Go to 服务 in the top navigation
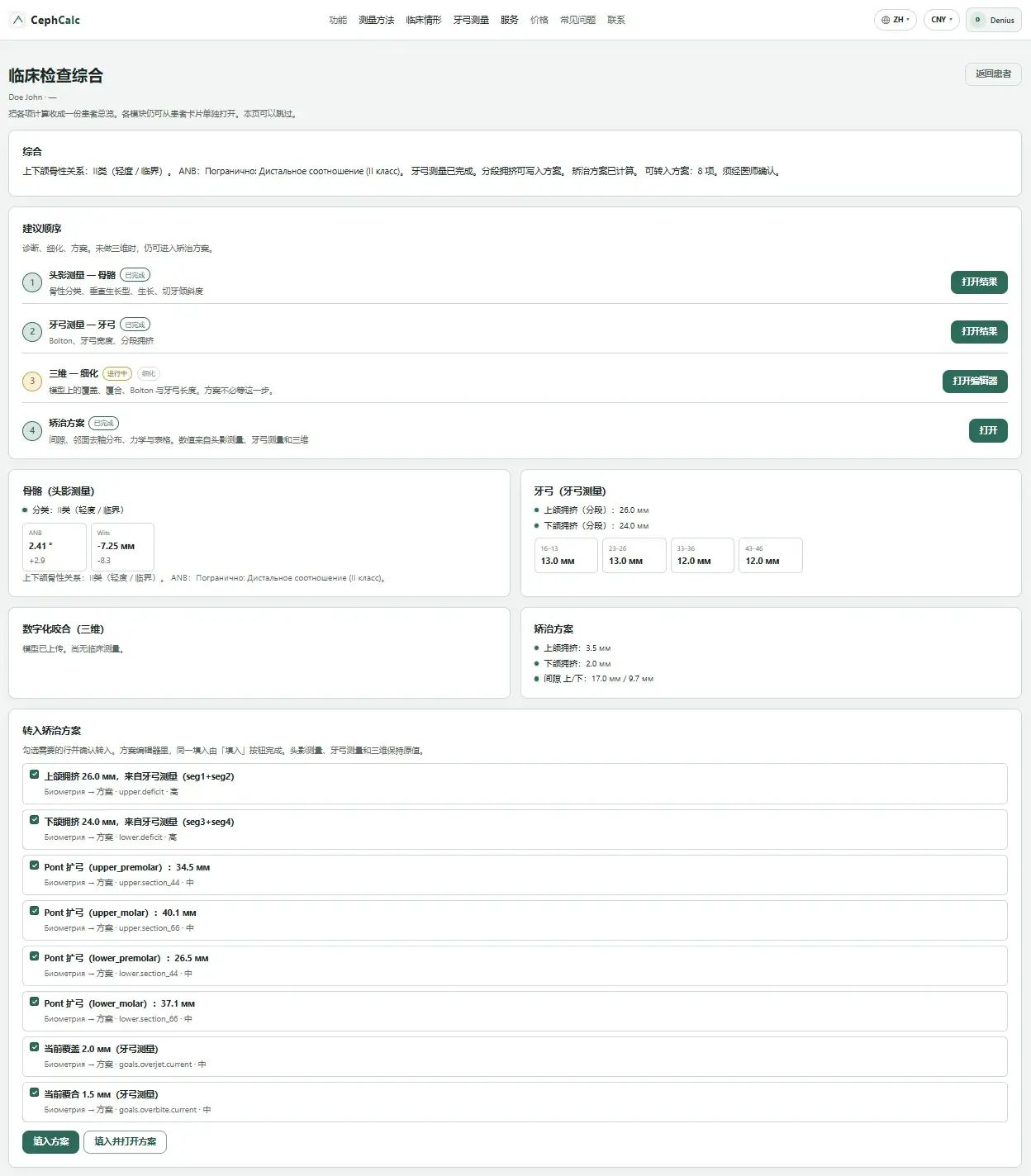Viewport: 1031px width, 1176px height. 510,20
